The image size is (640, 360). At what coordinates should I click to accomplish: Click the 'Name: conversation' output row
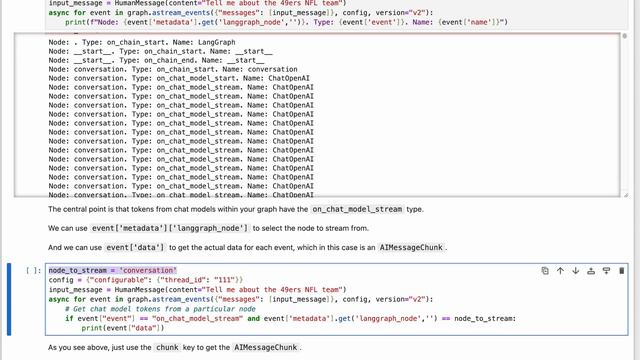[x=173, y=69]
